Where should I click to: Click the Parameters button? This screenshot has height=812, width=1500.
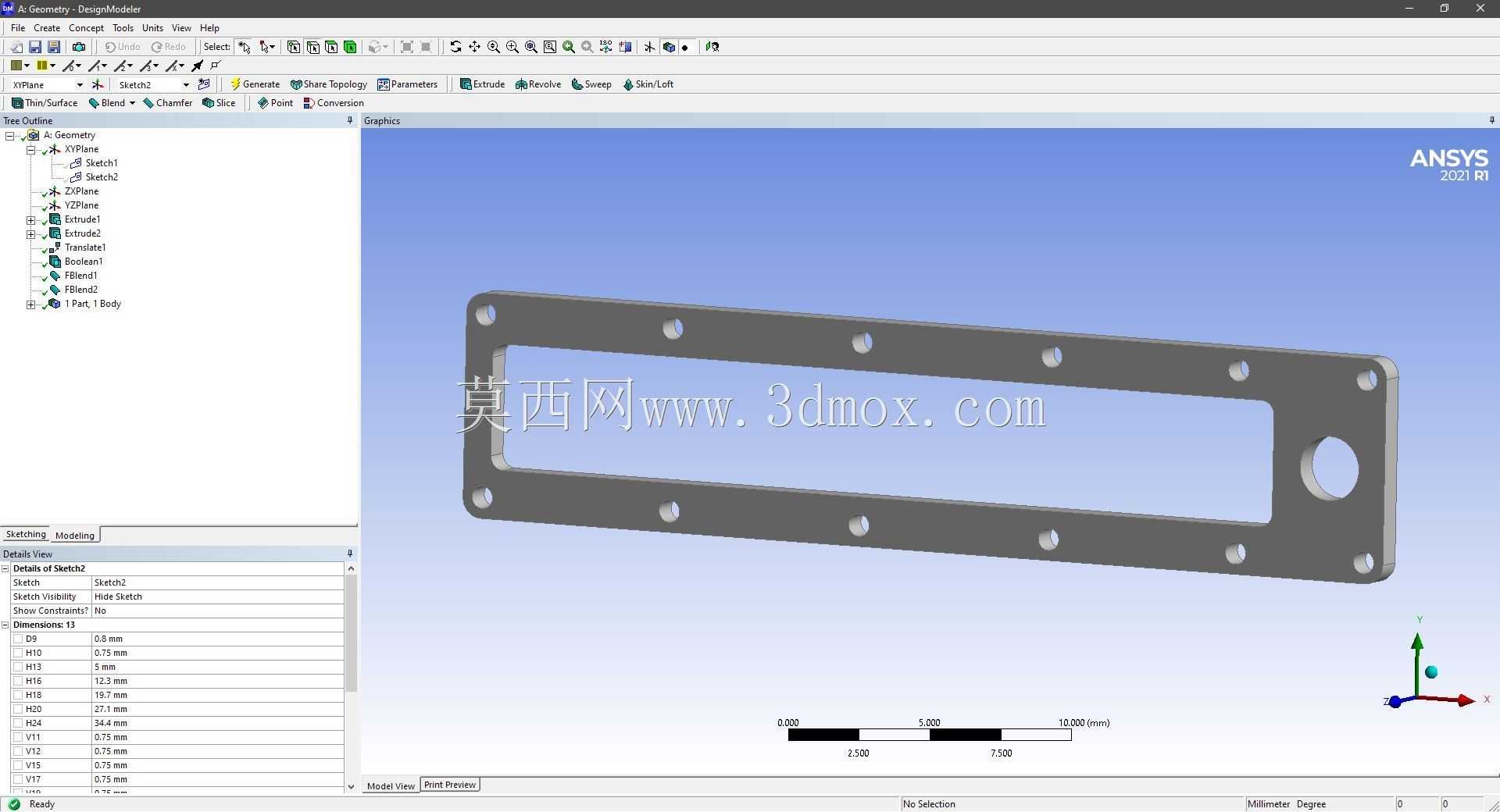[x=408, y=84]
